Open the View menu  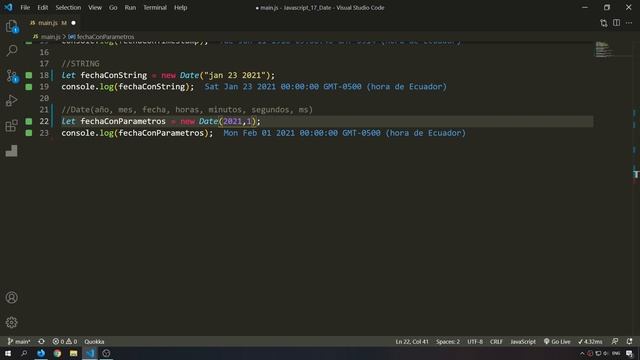[x=95, y=7]
